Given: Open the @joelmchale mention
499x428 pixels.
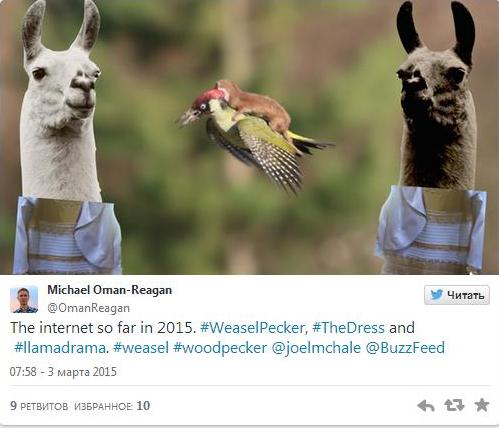Looking at the screenshot, I should coord(316,348).
